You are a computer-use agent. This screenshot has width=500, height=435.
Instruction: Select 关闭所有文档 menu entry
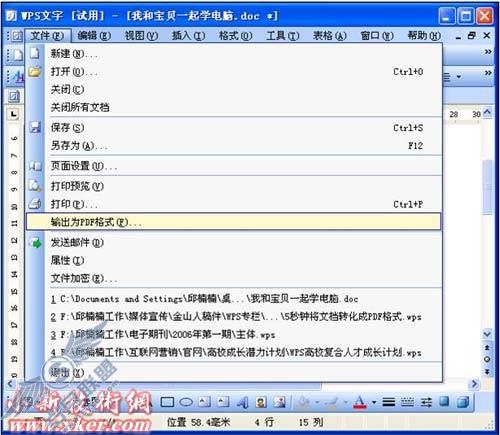click(x=234, y=107)
